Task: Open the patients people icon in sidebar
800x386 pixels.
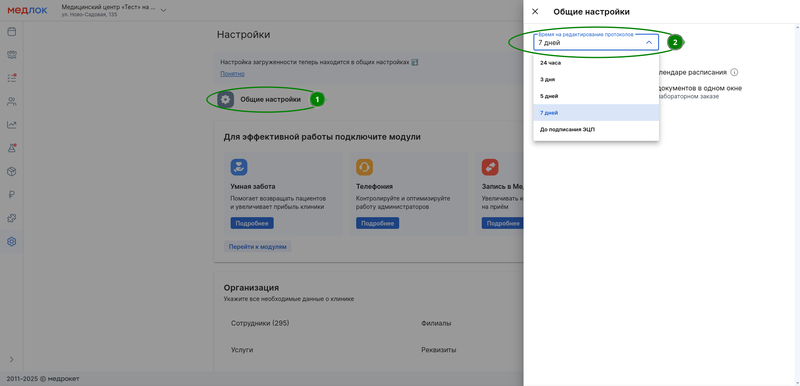Action: (11, 101)
